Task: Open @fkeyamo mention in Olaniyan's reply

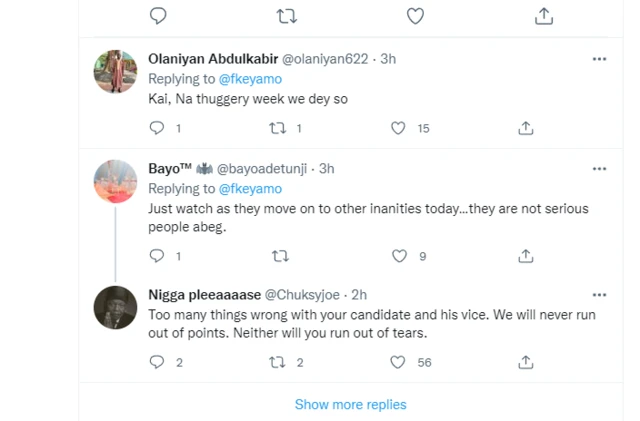Action: coord(249,78)
